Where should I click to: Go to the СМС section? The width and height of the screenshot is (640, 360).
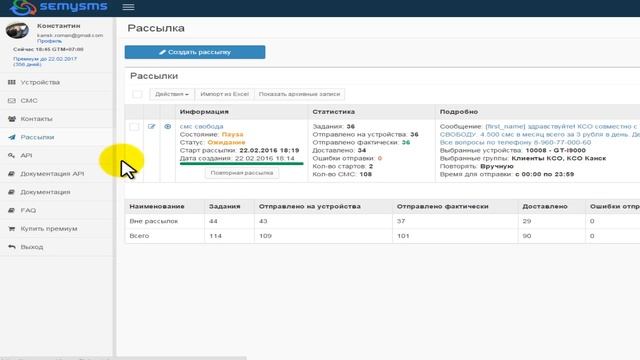point(29,101)
